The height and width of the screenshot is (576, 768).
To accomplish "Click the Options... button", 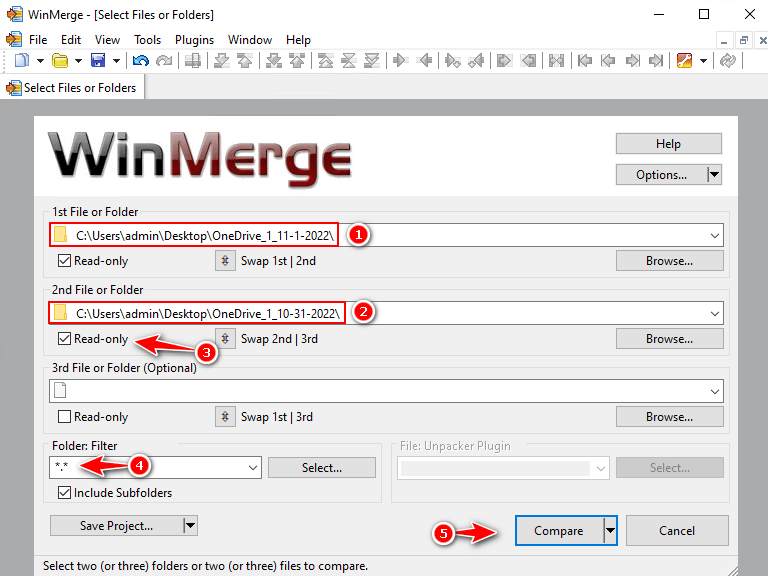I will [661, 174].
